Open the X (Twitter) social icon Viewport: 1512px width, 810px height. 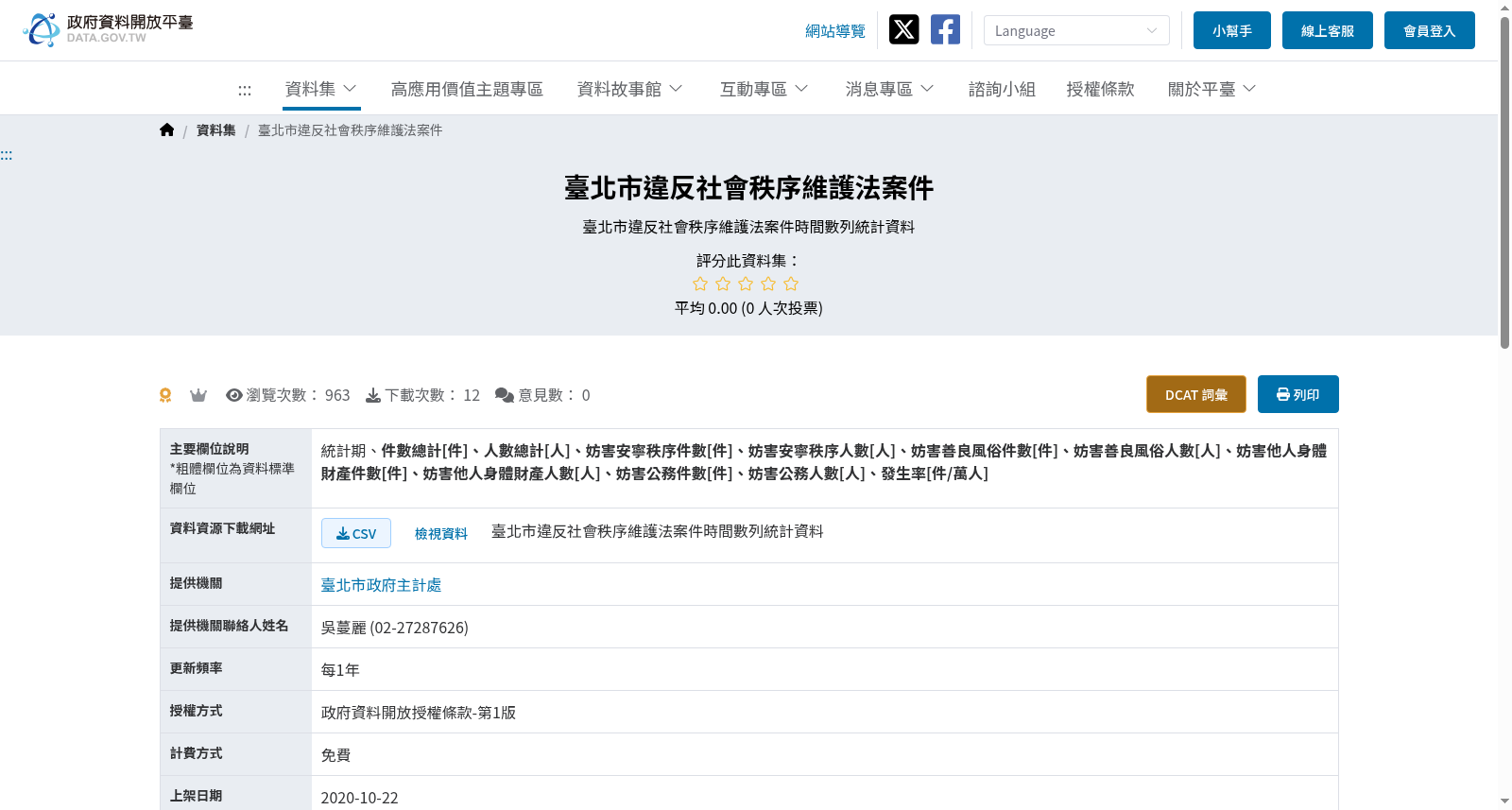point(903,29)
